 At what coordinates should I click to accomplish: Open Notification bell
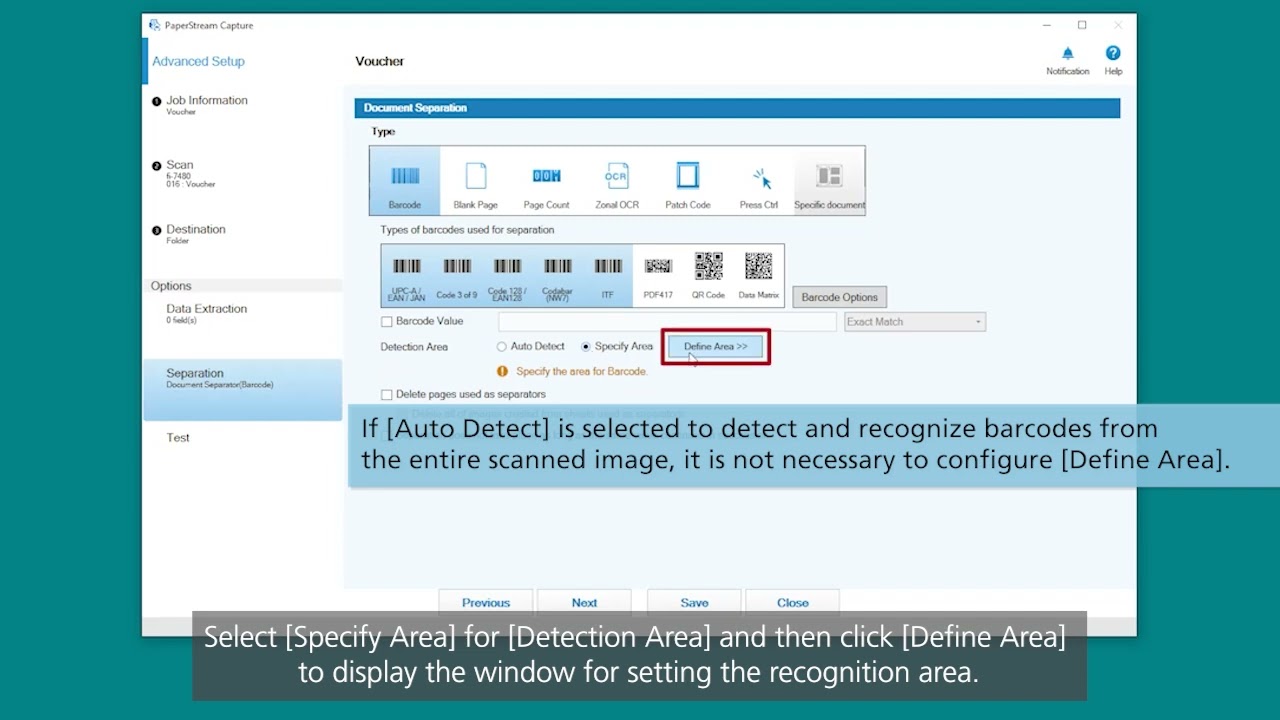1067,60
